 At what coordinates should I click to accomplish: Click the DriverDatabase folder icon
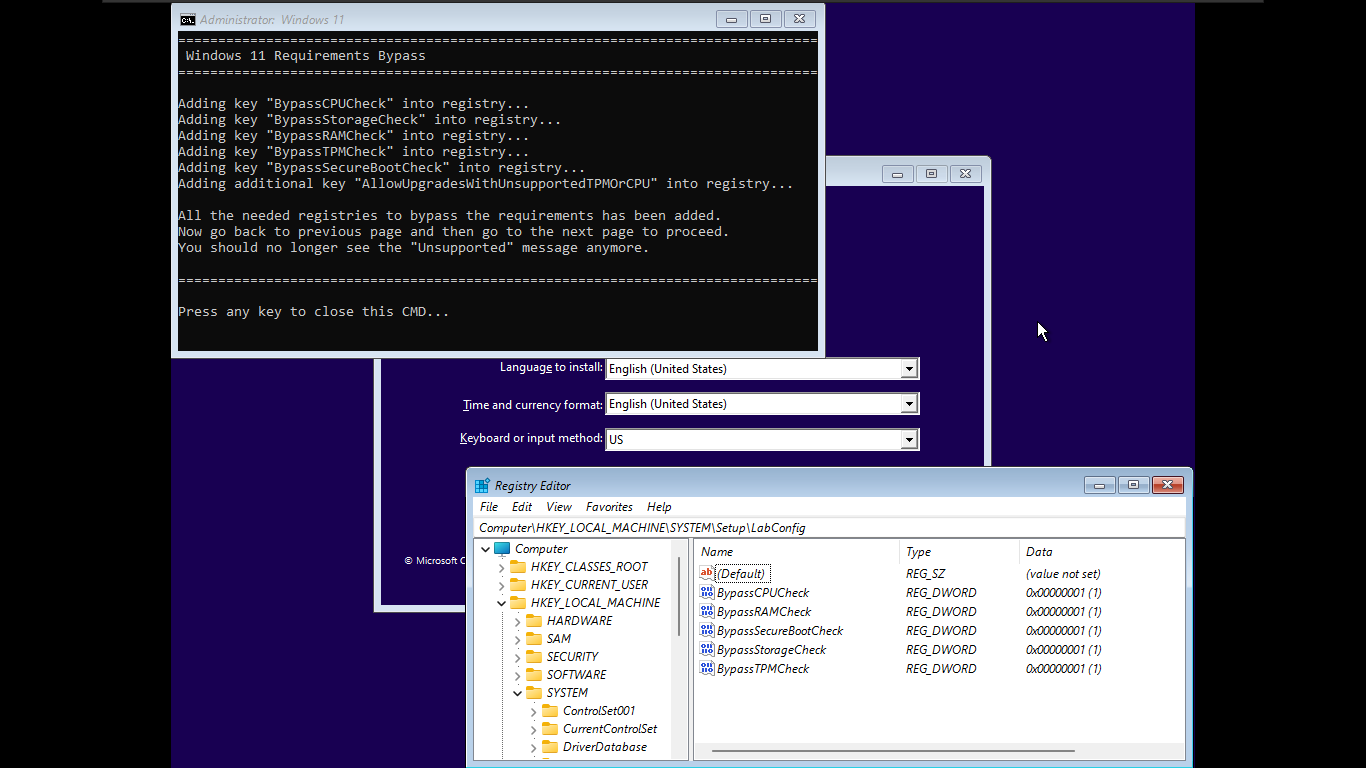tap(550, 747)
